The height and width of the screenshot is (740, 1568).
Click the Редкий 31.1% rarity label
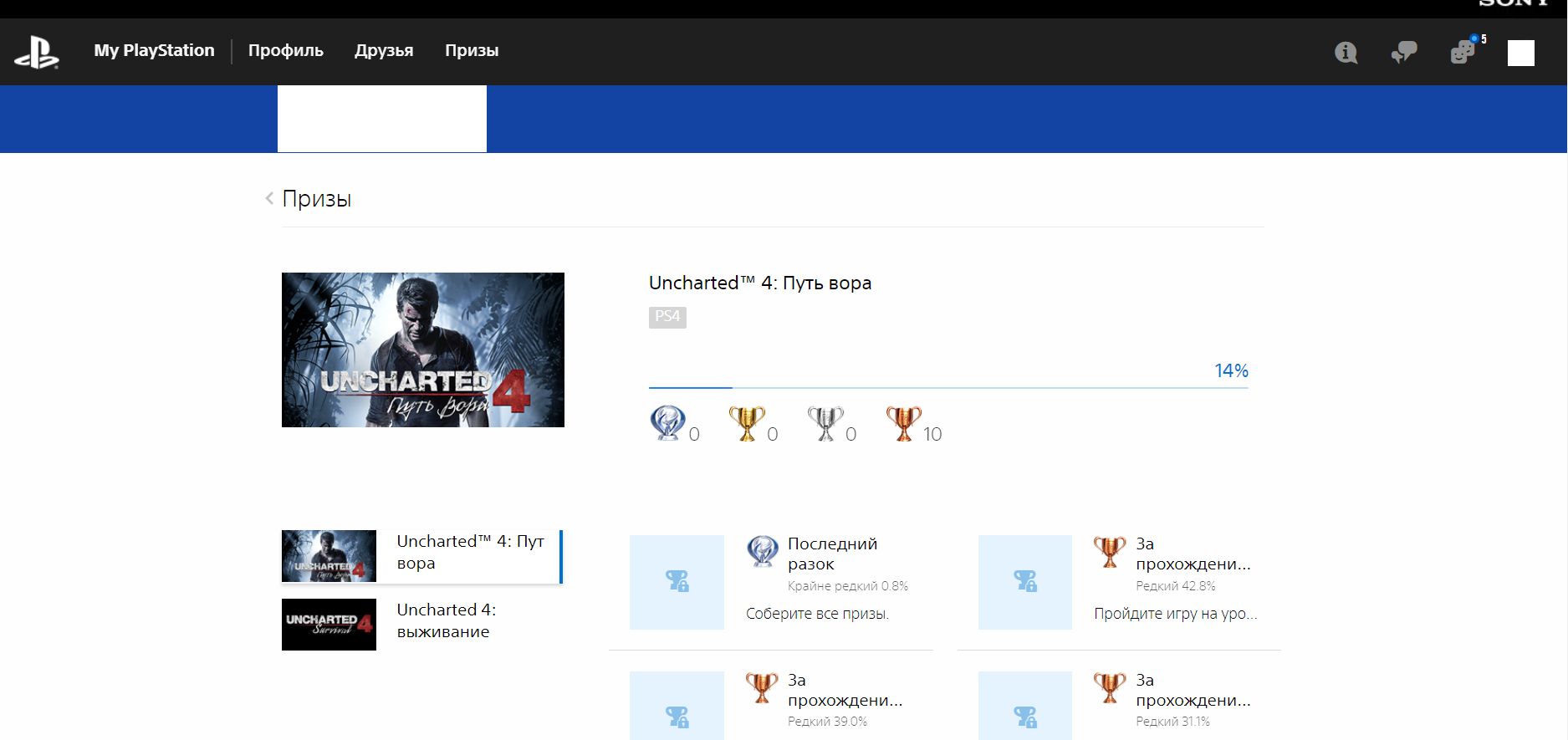pyautogui.click(x=1172, y=722)
